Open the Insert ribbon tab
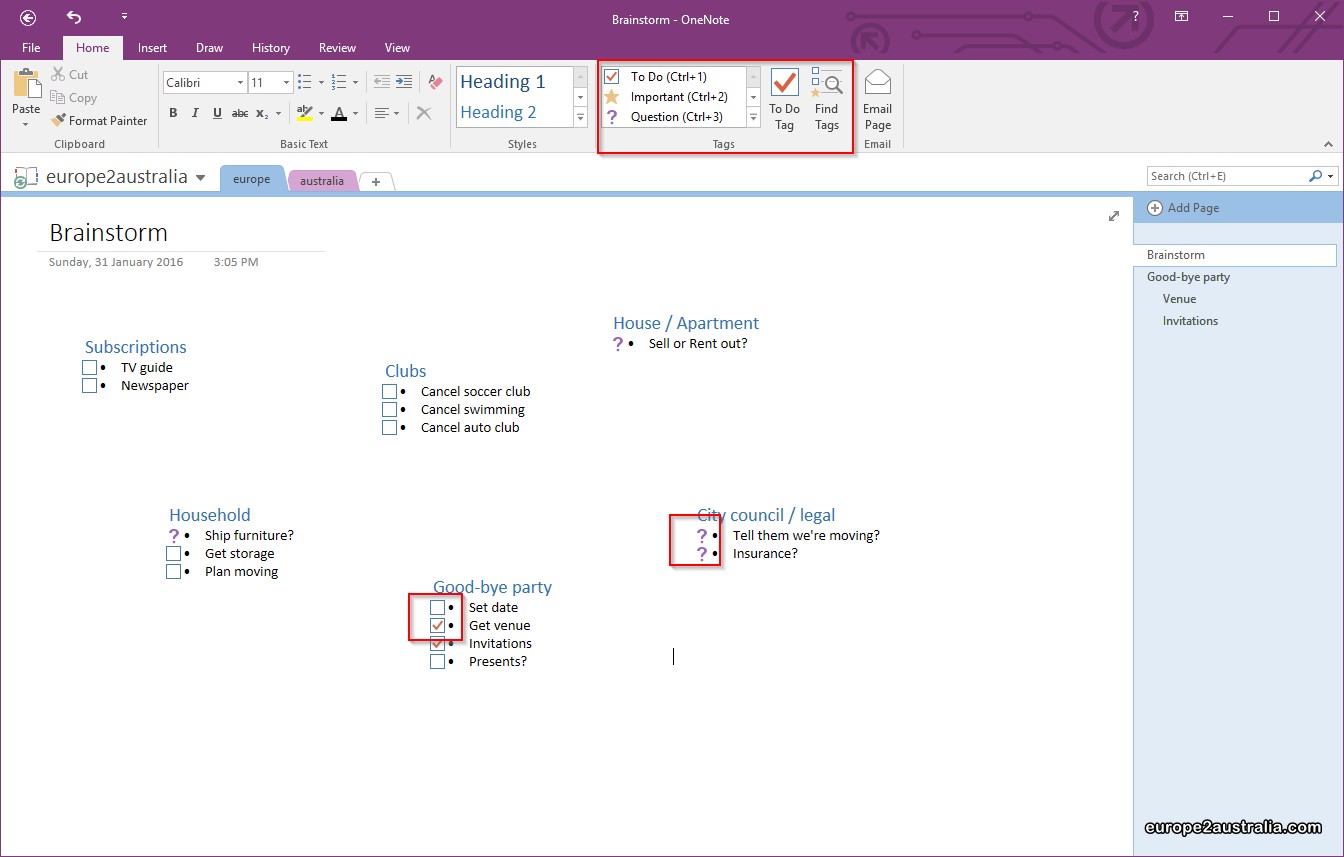 [x=152, y=47]
